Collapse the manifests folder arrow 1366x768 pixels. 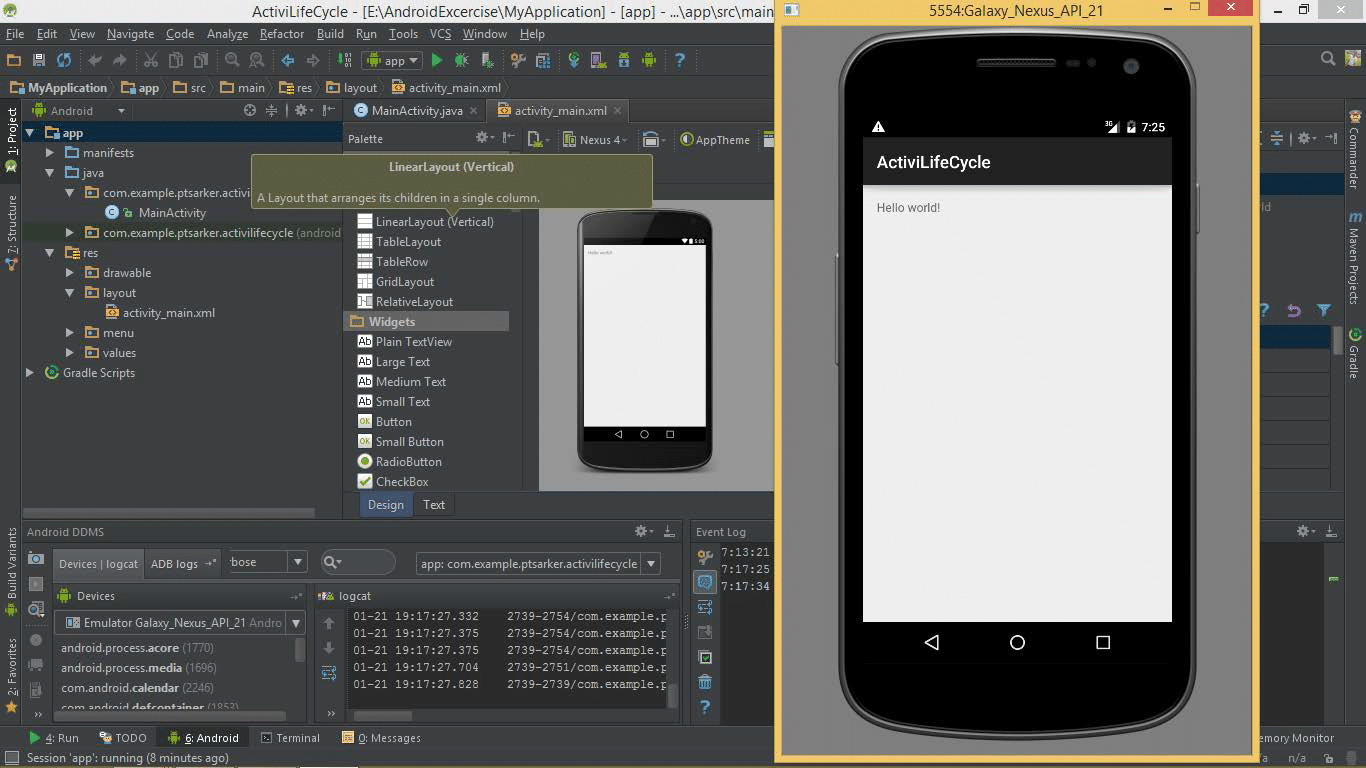[x=50, y=153]
